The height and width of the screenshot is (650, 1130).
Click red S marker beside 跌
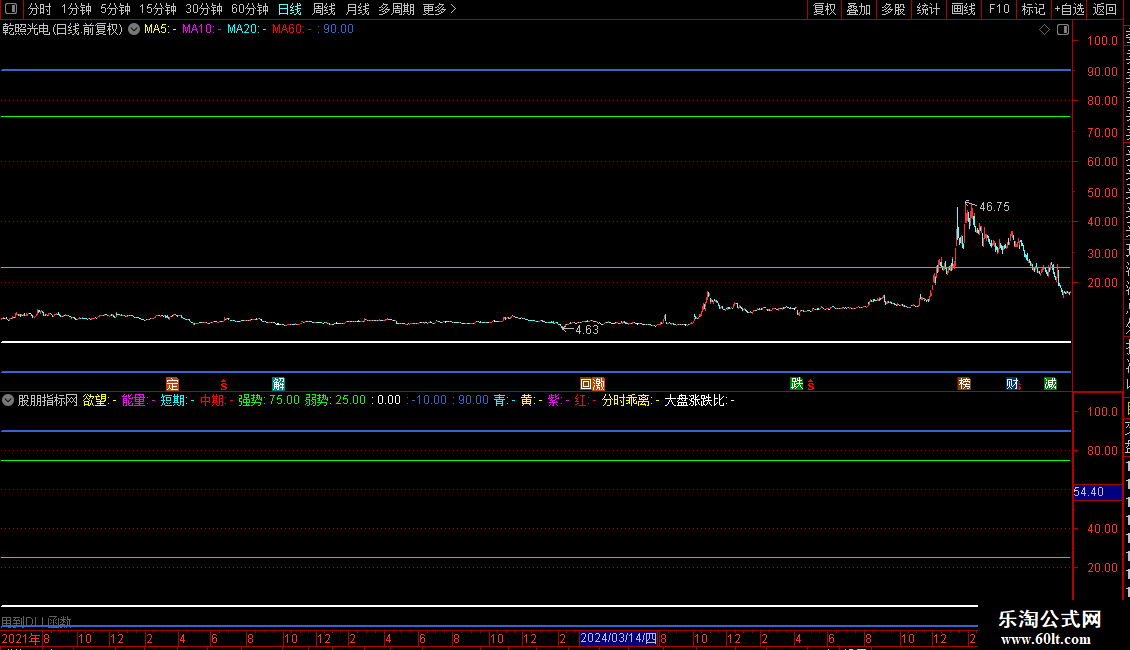[x=811, y=386]
